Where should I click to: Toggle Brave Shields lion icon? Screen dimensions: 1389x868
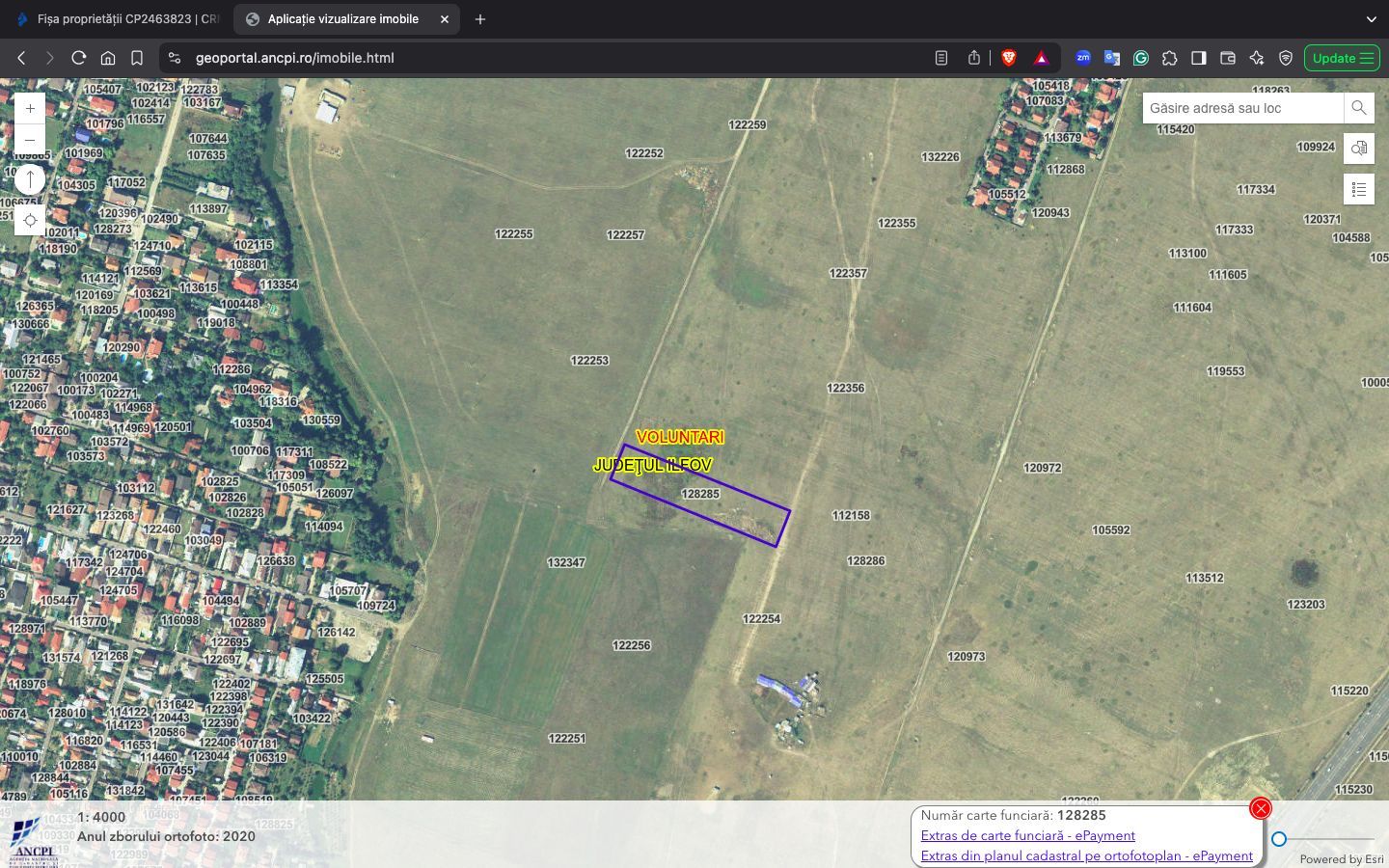(1009, 58)
